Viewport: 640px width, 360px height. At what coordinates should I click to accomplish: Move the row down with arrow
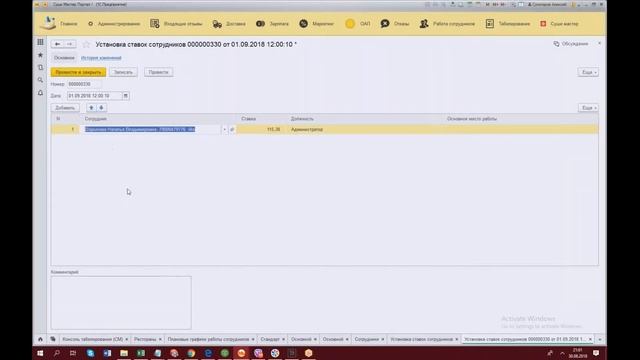tap(101, 108)
